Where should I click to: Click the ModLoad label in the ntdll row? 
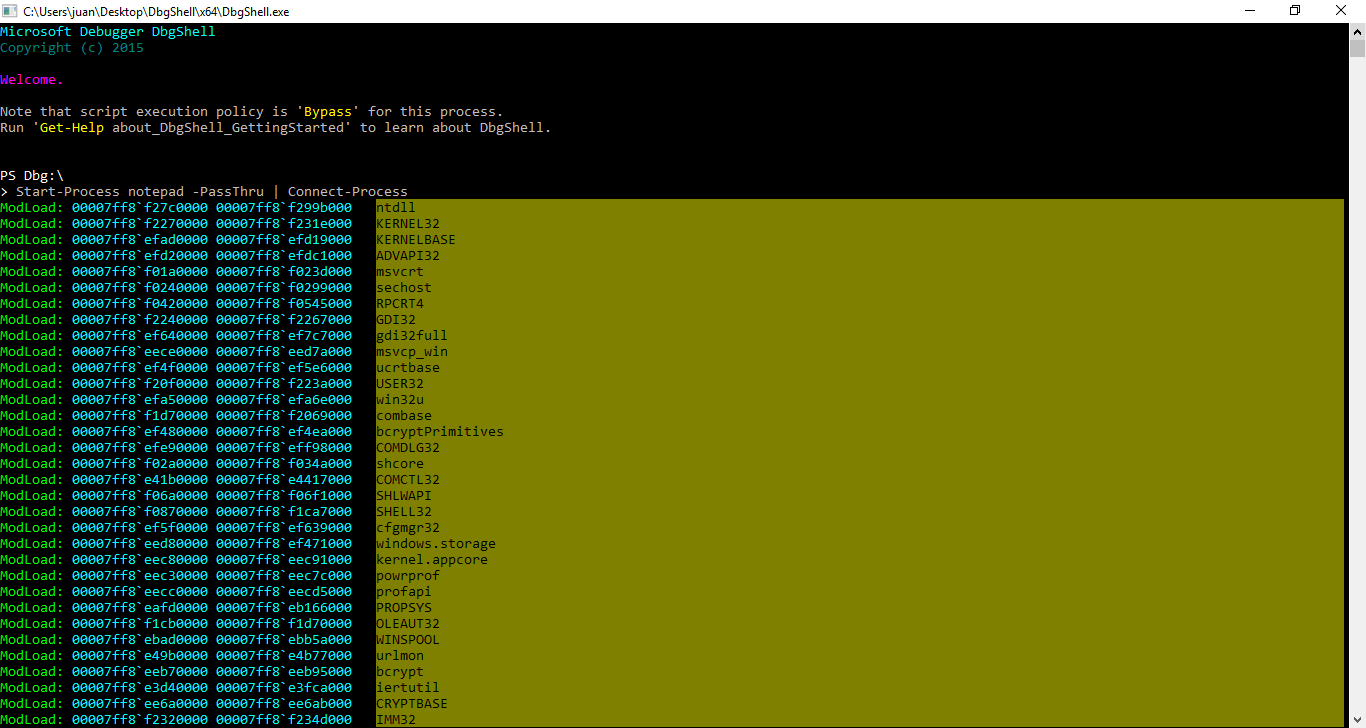tap(32, 208)
